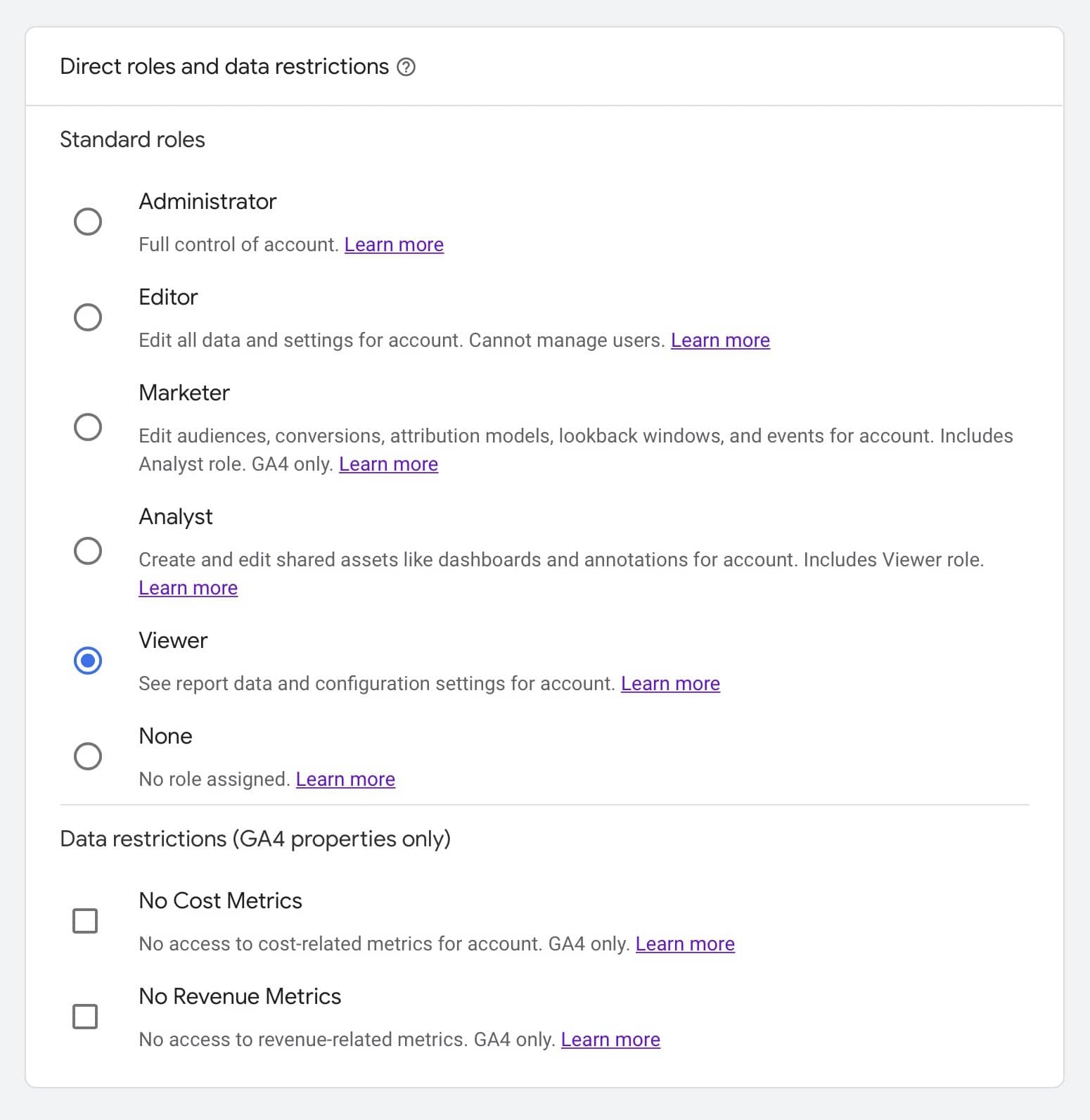Select the Viewer role radio button
The height and width of the screenshot is (1120, 1090).
click(x=88, y=661)
